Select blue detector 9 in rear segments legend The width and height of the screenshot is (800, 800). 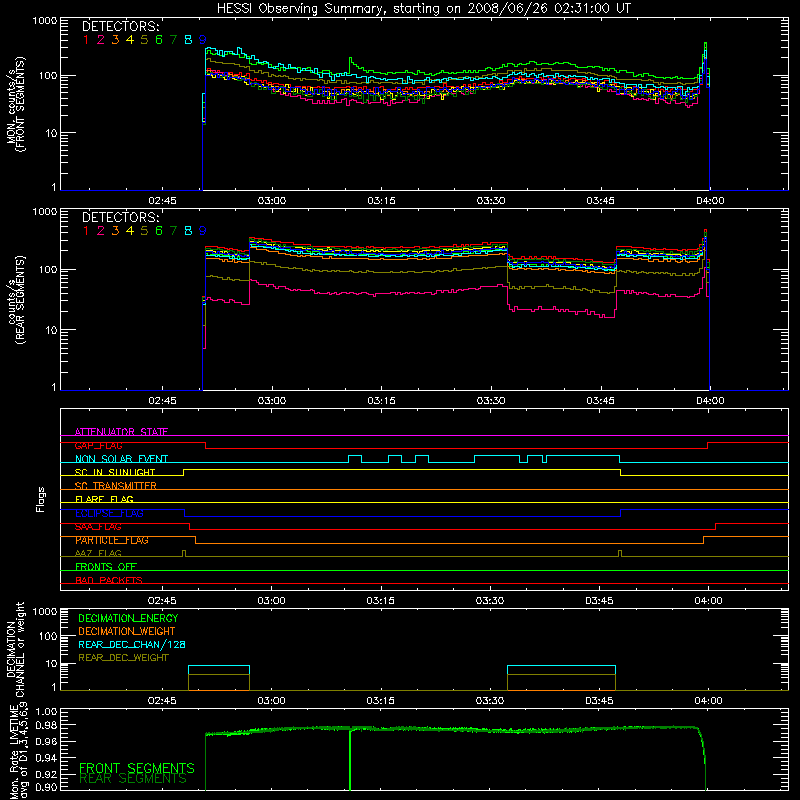click(x=203, y=231)
